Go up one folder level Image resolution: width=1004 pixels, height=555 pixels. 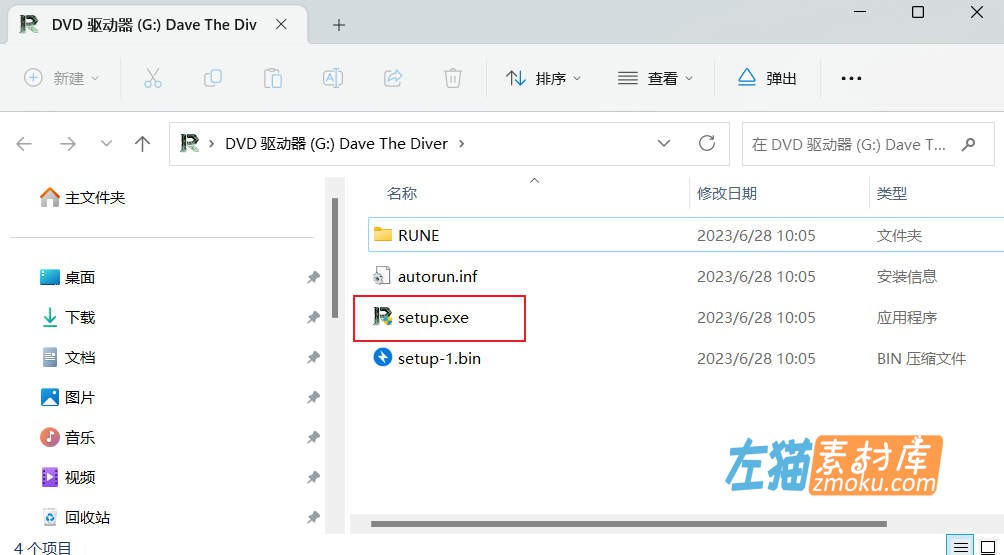coord(142,144)
